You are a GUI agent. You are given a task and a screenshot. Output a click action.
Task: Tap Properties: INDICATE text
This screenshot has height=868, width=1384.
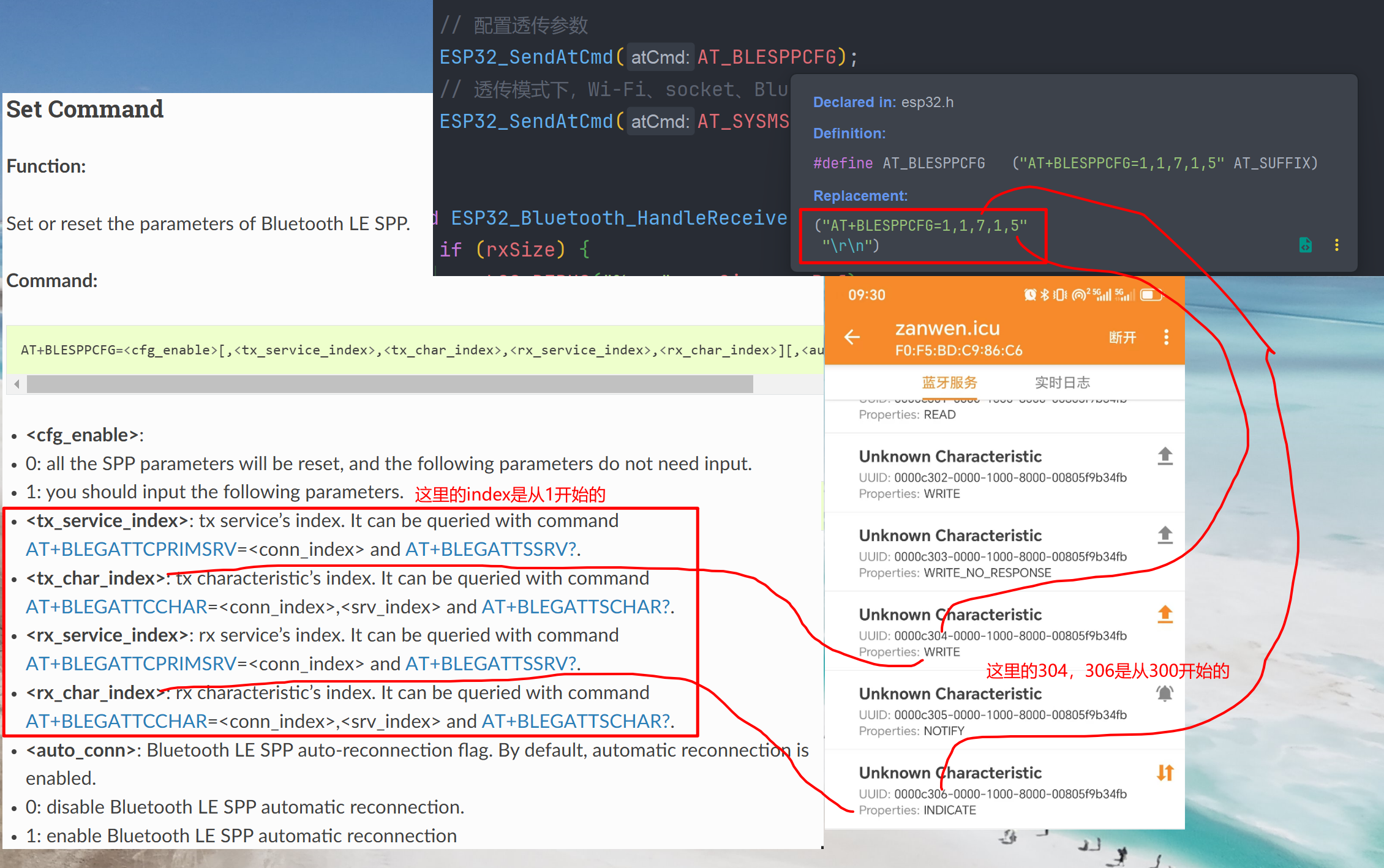[917, 810]
